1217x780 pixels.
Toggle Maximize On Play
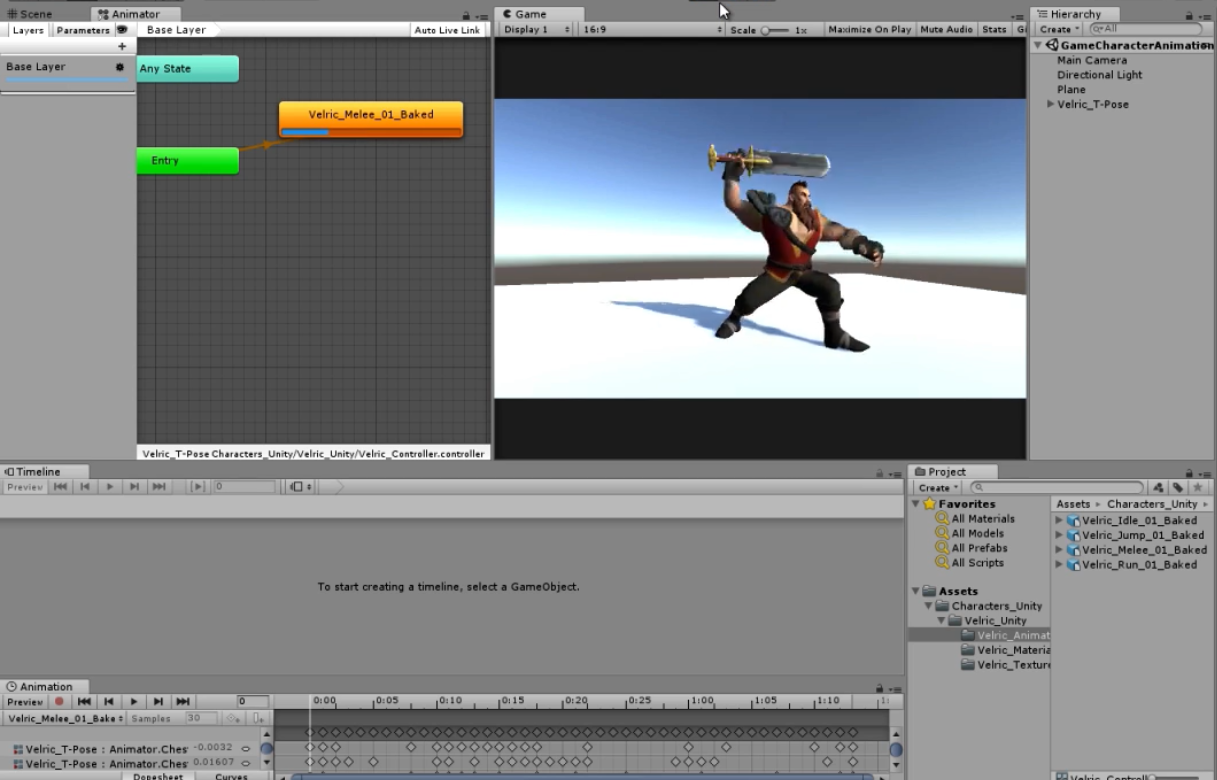(x=870, y=30)
